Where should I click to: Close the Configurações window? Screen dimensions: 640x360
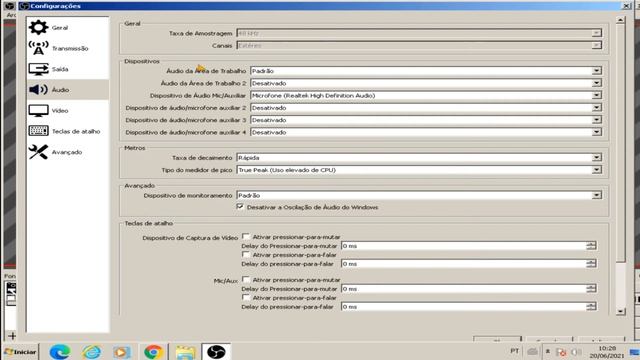627,6
